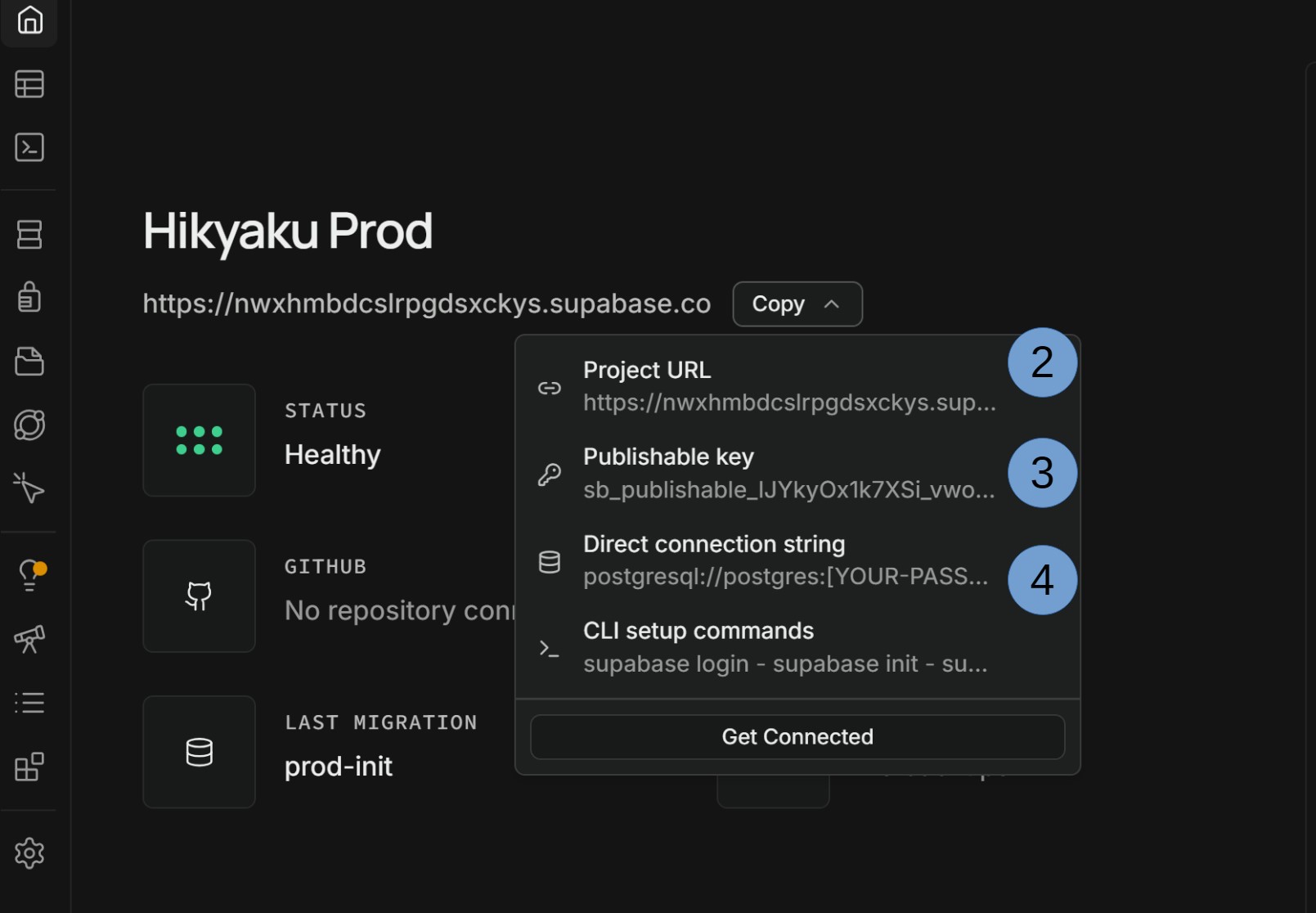Click the Healthy status text
The width and height of the screenshot is (1316, 913).
(x=333, y=455)
